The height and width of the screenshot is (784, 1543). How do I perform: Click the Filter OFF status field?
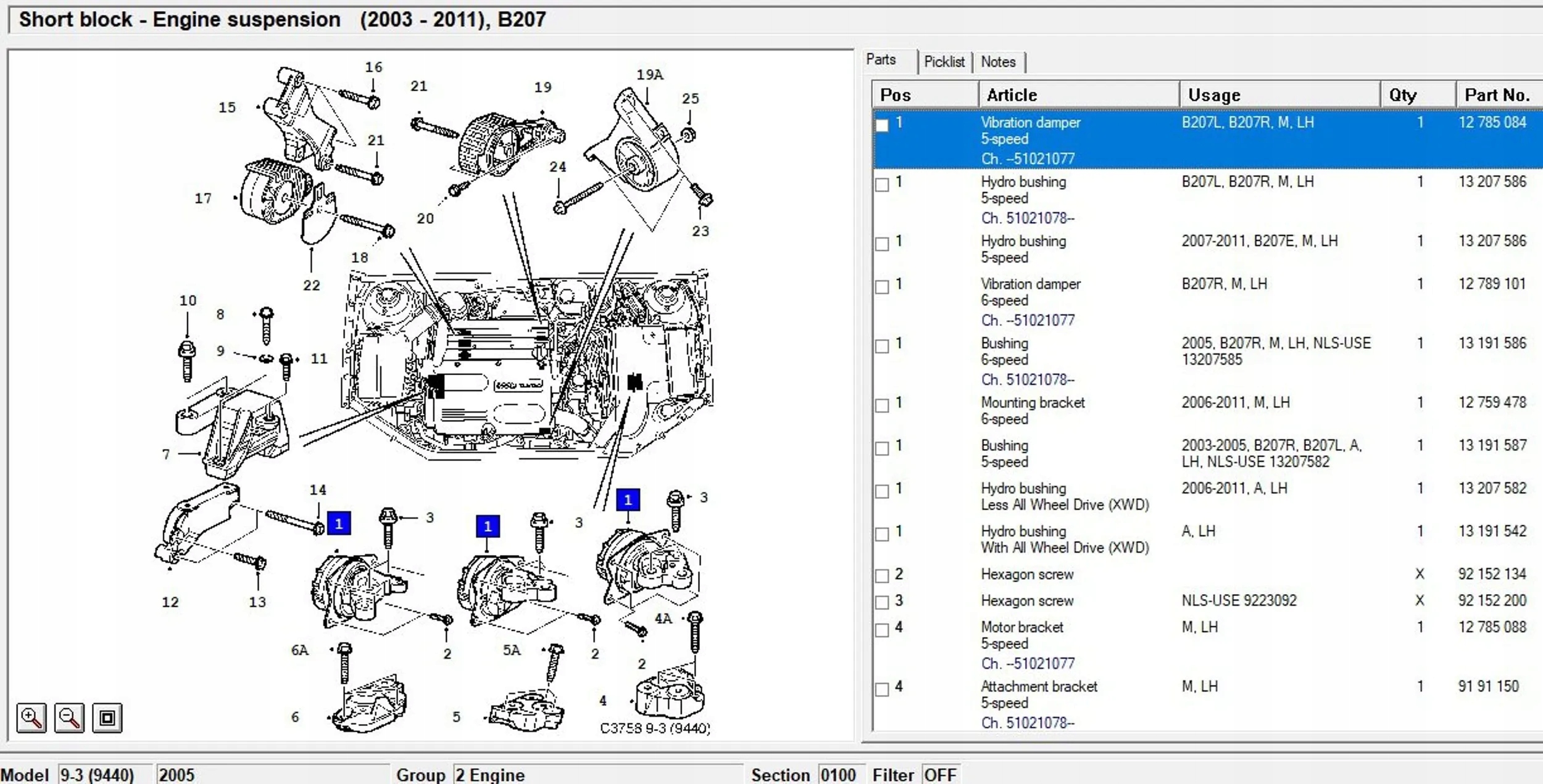tap(940, 775)
